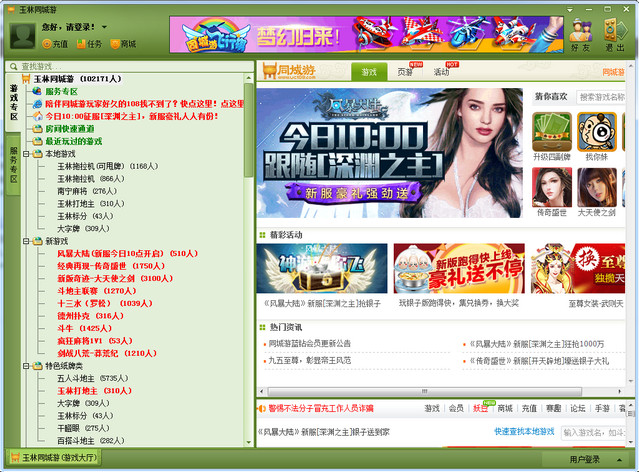
Task: Click the 搜索游戏名称 search field
Action: (x=601, y=97)
